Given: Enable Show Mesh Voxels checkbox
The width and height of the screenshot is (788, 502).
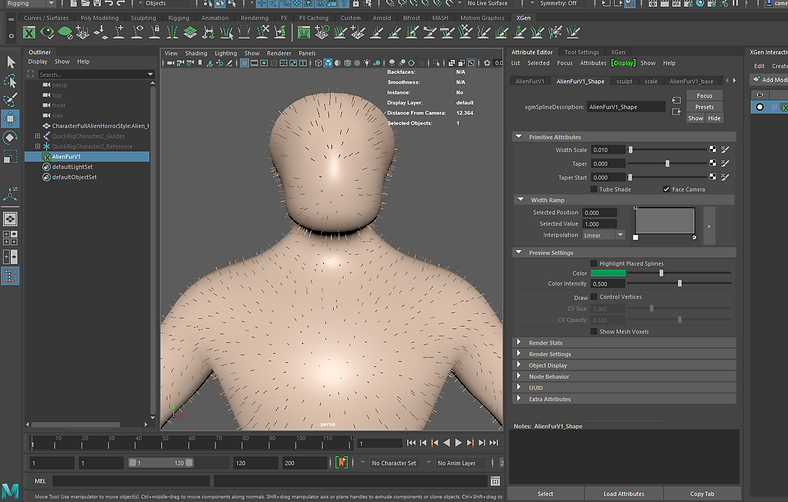Looking at the screenshot, I should click(594, 331).
